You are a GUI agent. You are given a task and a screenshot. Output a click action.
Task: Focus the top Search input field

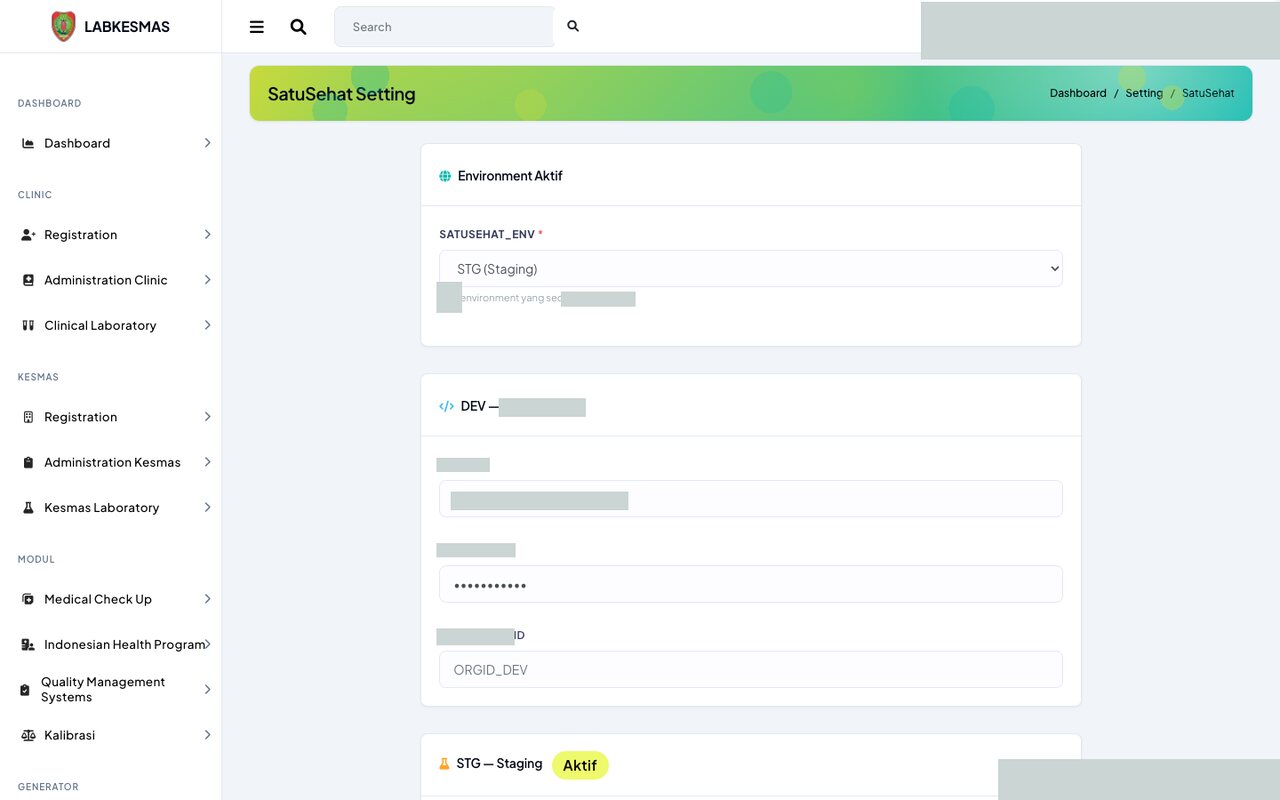(x=444, y=27)
